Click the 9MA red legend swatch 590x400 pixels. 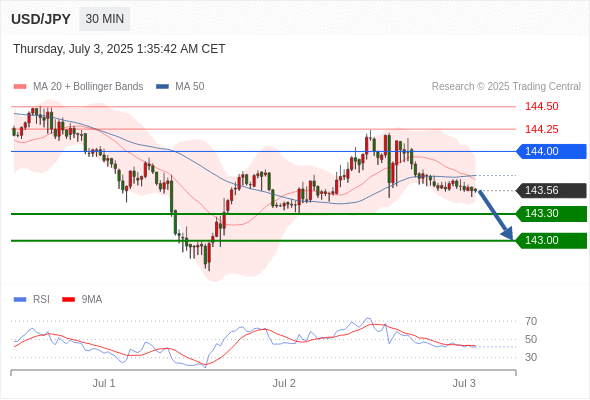tap(68, 300)
